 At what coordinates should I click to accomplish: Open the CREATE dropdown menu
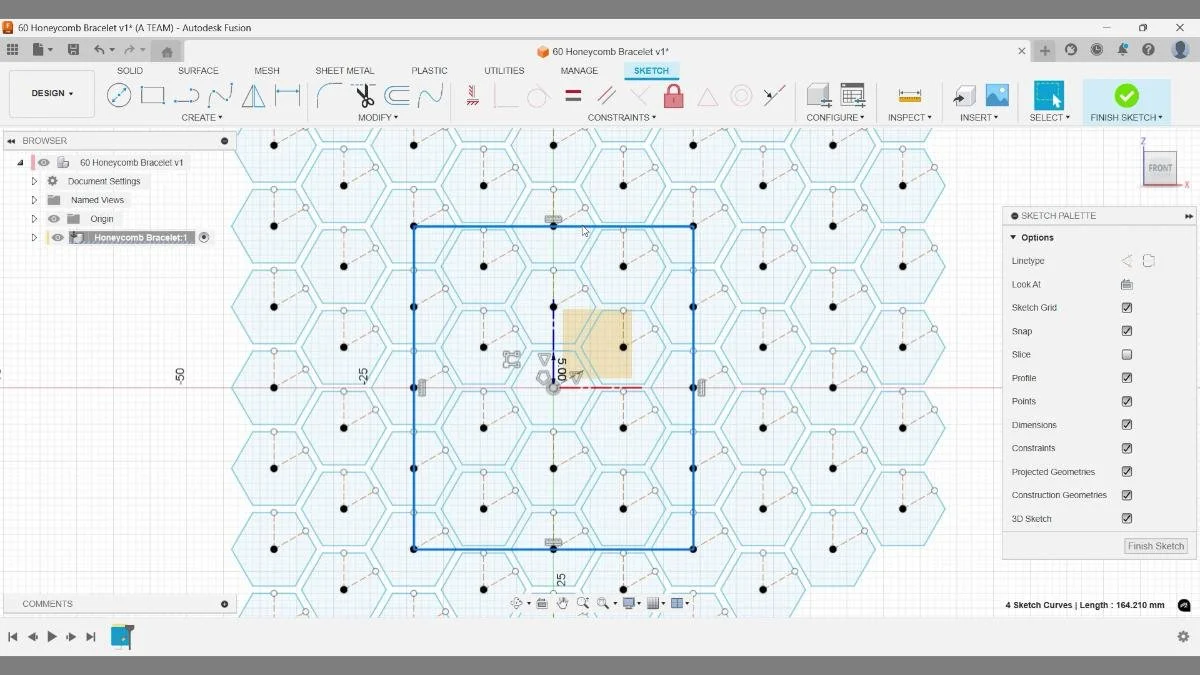[x=202, y=117]
